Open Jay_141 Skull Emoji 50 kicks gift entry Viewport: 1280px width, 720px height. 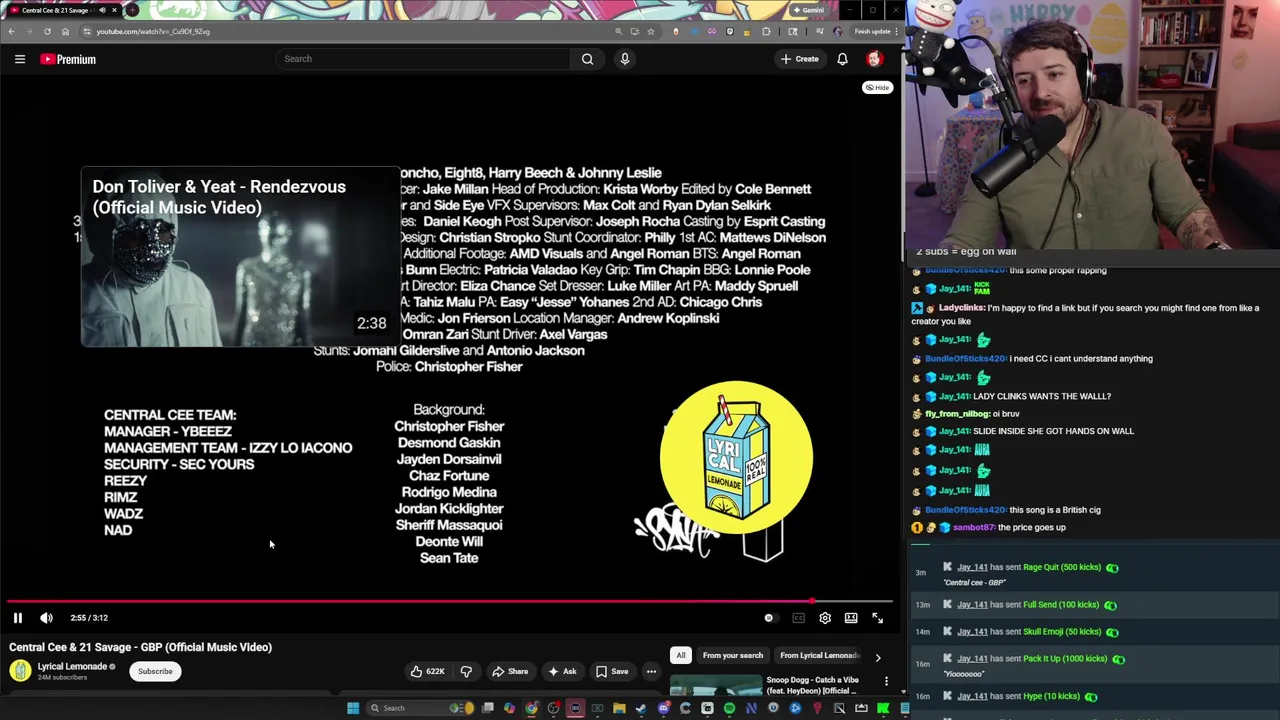pyautogui.click(x=1095, y=631)
